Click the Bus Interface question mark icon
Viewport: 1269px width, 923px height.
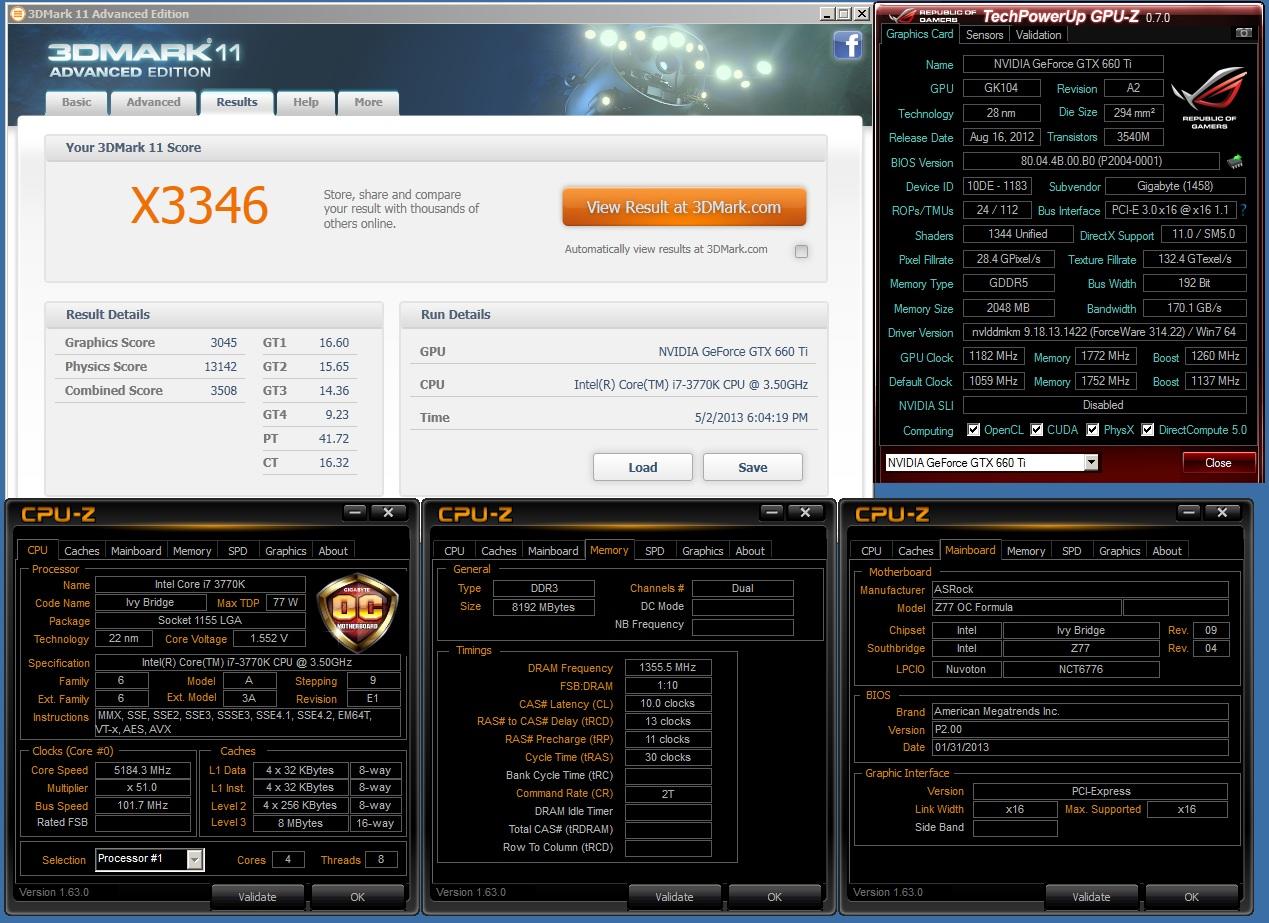pos(1243,211)
